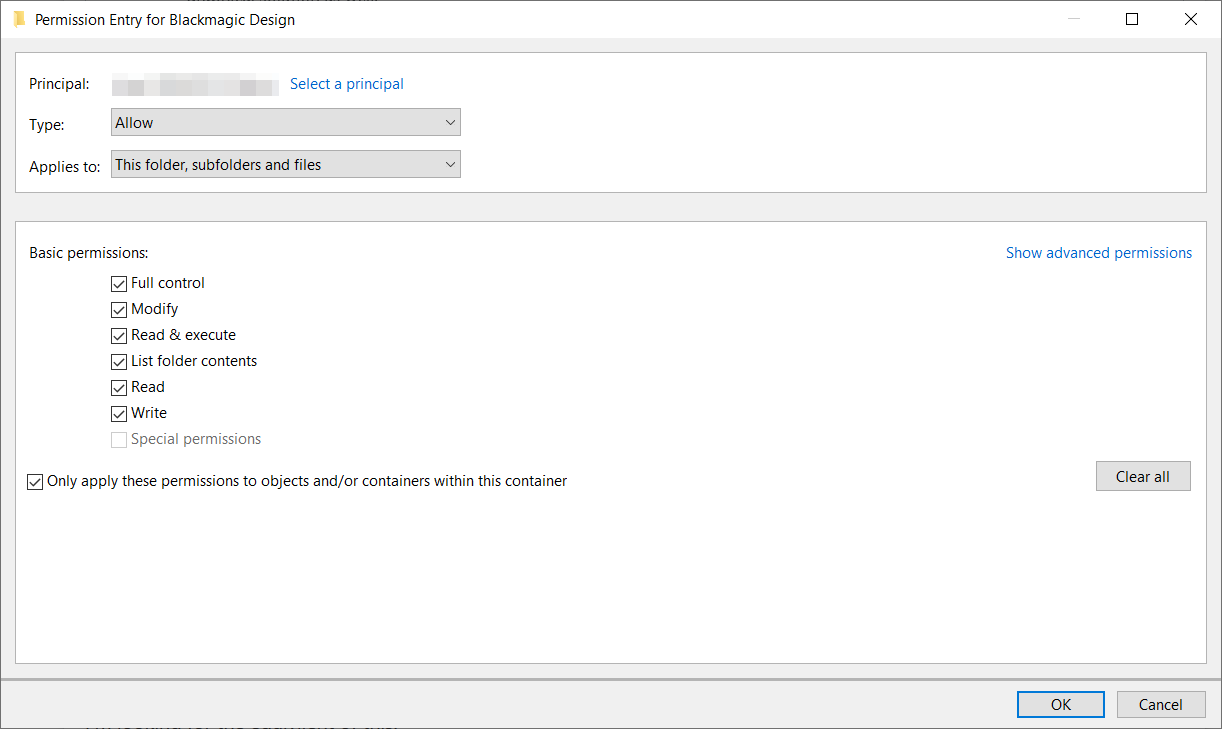Open the Applies to dropdown
This screenshot has width=1222, height=729.
pos(286,165)
